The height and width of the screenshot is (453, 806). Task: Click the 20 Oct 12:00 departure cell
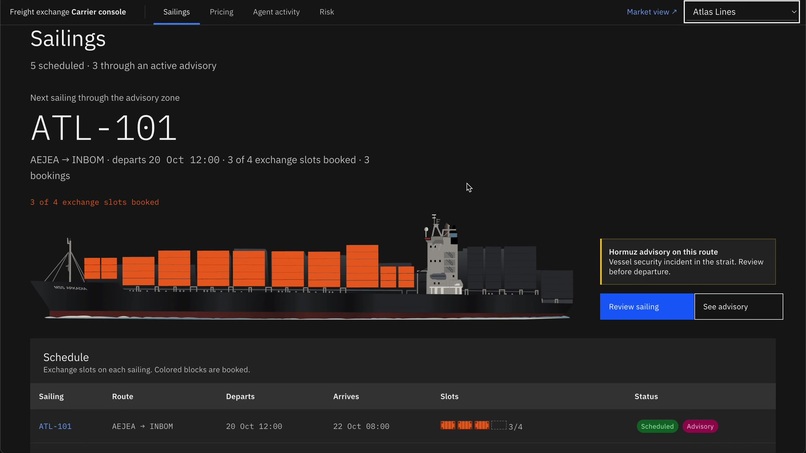pyautogui.click(x=254, y=426)
